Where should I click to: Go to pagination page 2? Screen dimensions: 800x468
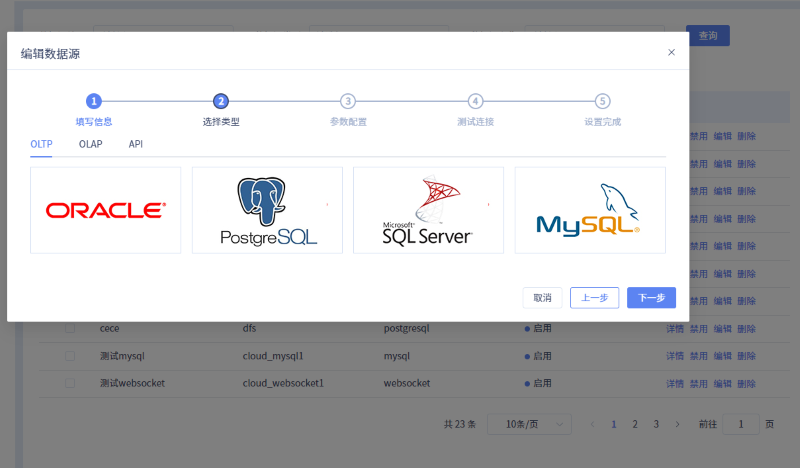pyautogui.click(x=635, y=424)
